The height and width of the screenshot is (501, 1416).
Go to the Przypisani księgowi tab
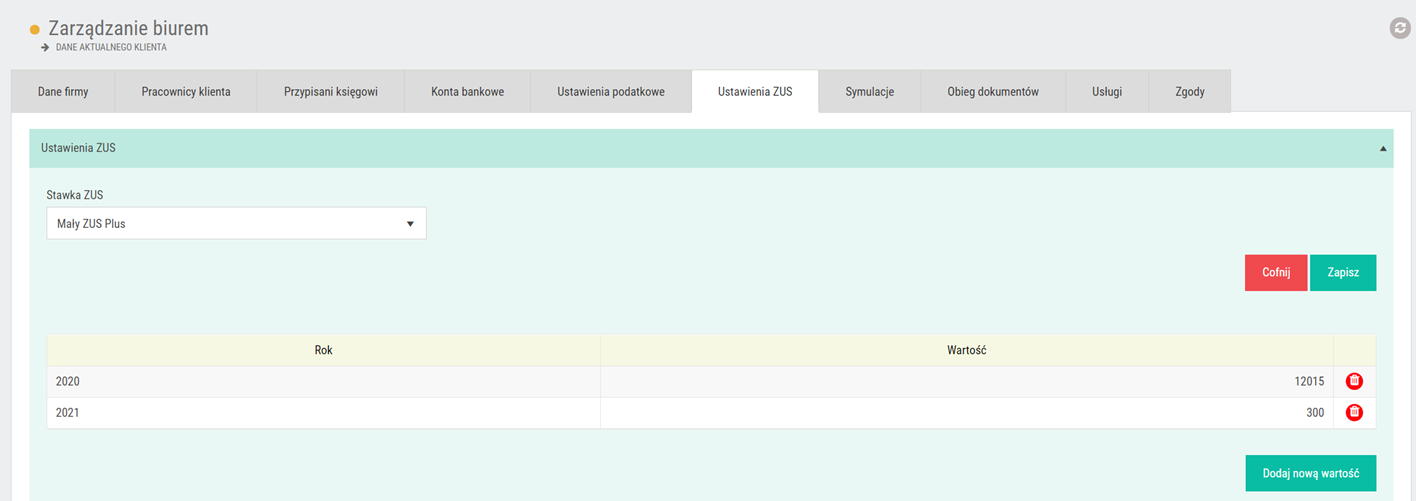coord(331,91)
